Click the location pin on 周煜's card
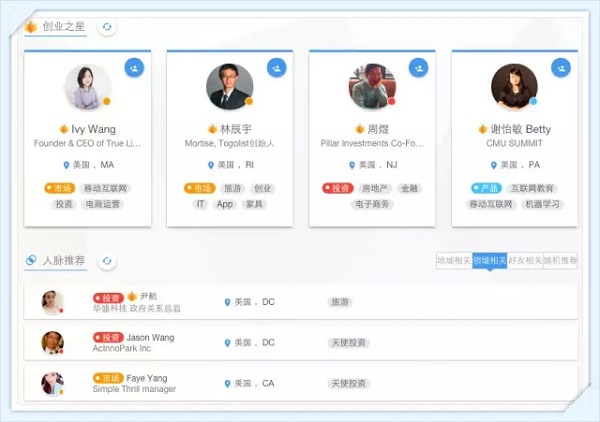 click(352, 165)
